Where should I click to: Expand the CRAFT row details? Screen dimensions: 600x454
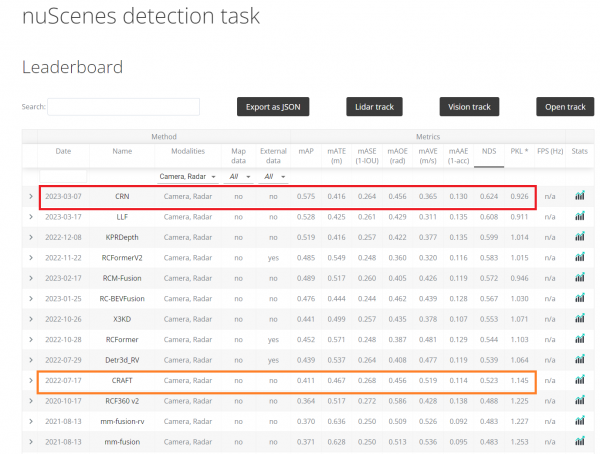(x=31, y=381)
